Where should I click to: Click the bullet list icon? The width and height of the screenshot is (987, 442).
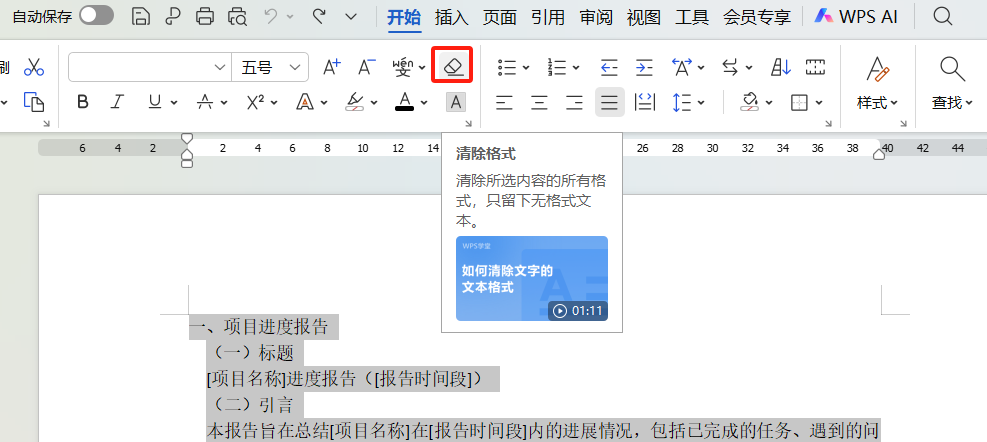click(507, 67)
